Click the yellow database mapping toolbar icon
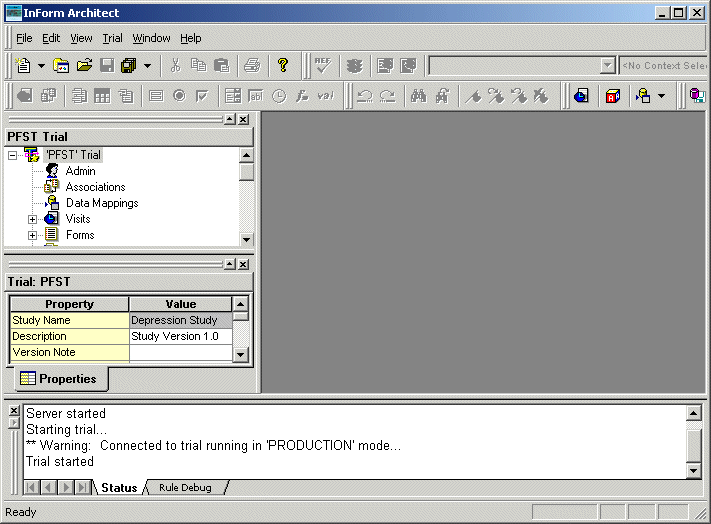The height and width of the screenshot is (524, 711). [x=643, y=96]
